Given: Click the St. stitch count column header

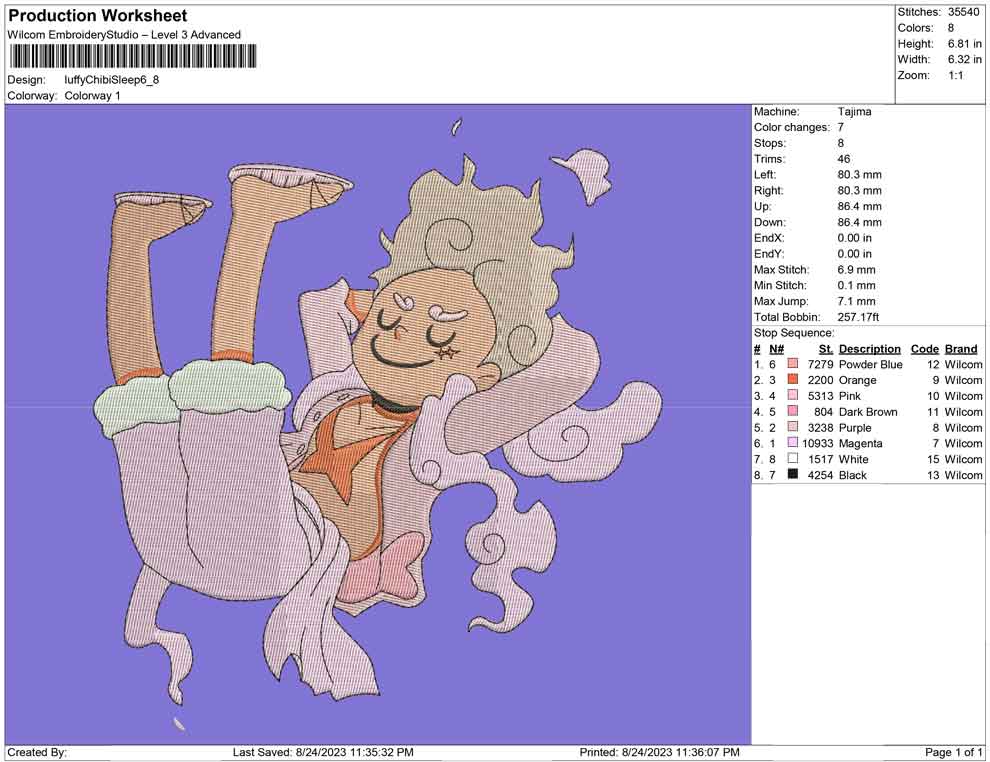Looking at the screenshot, I should (x=825, y=349).
